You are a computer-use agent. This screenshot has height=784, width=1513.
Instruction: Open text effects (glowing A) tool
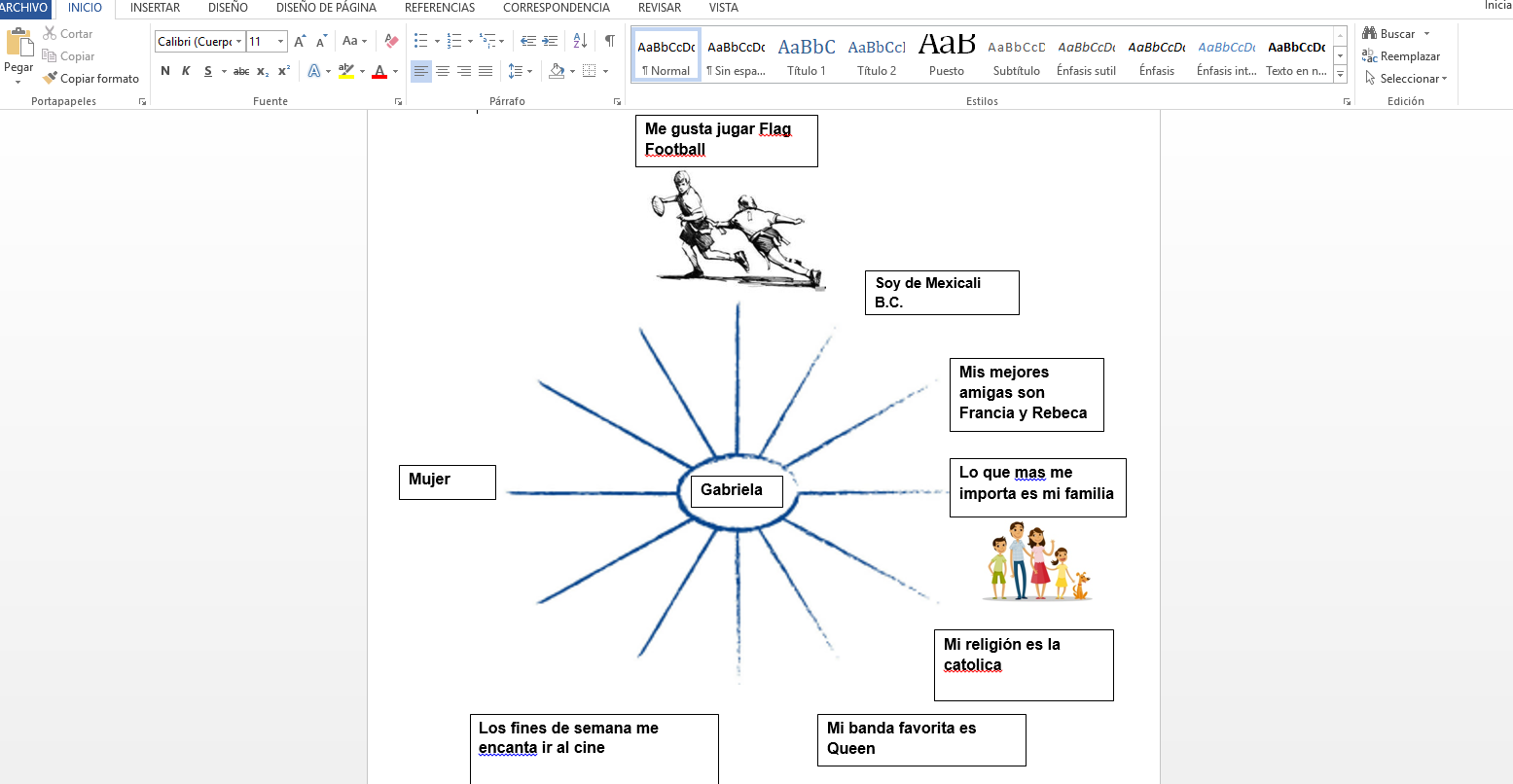click(313, 71)
